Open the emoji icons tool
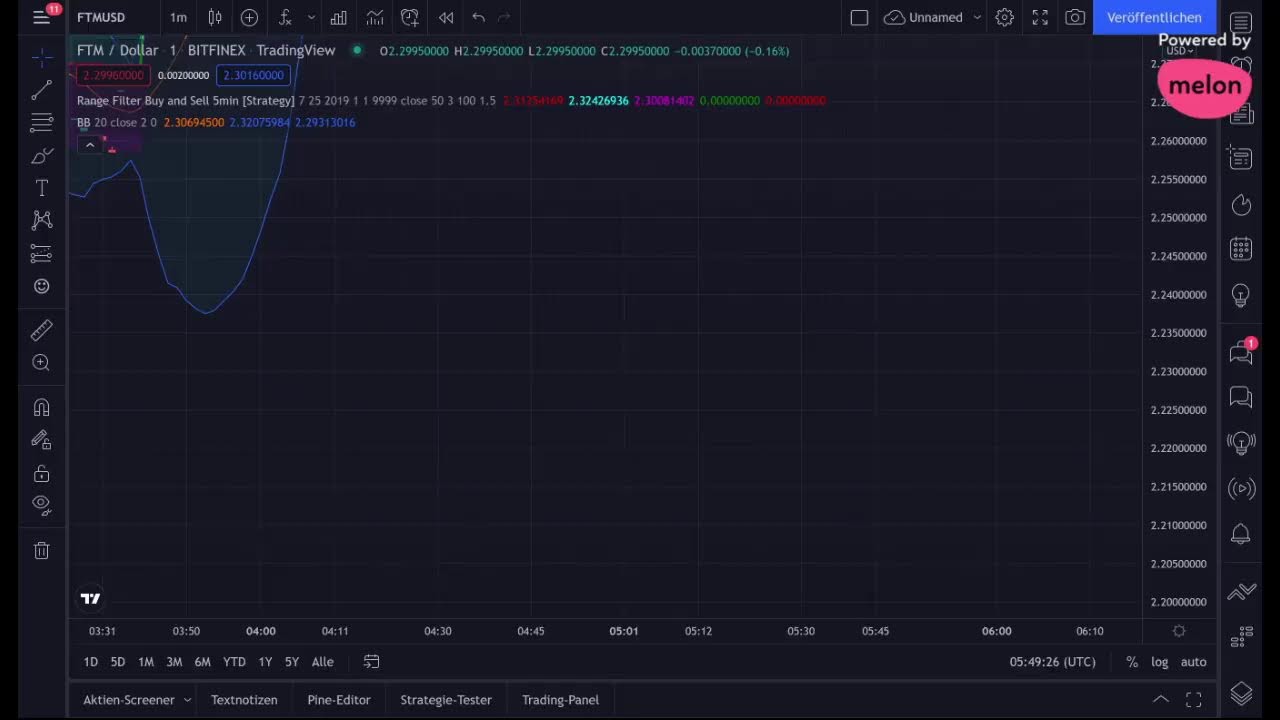The image size is (1280, 720). 41,286
